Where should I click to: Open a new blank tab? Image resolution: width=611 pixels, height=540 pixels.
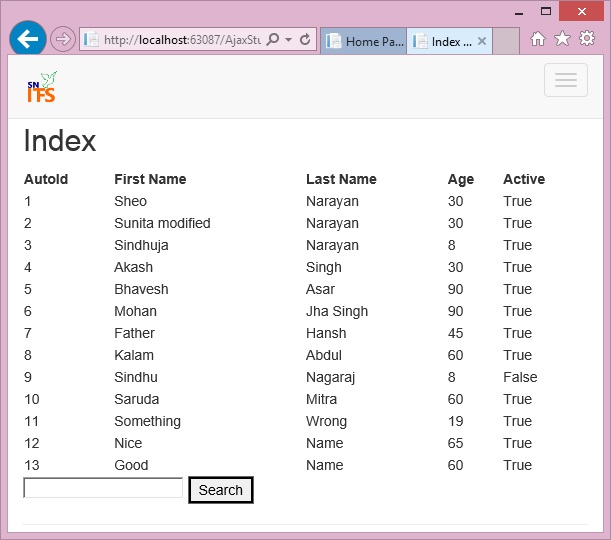coord(506,41)
